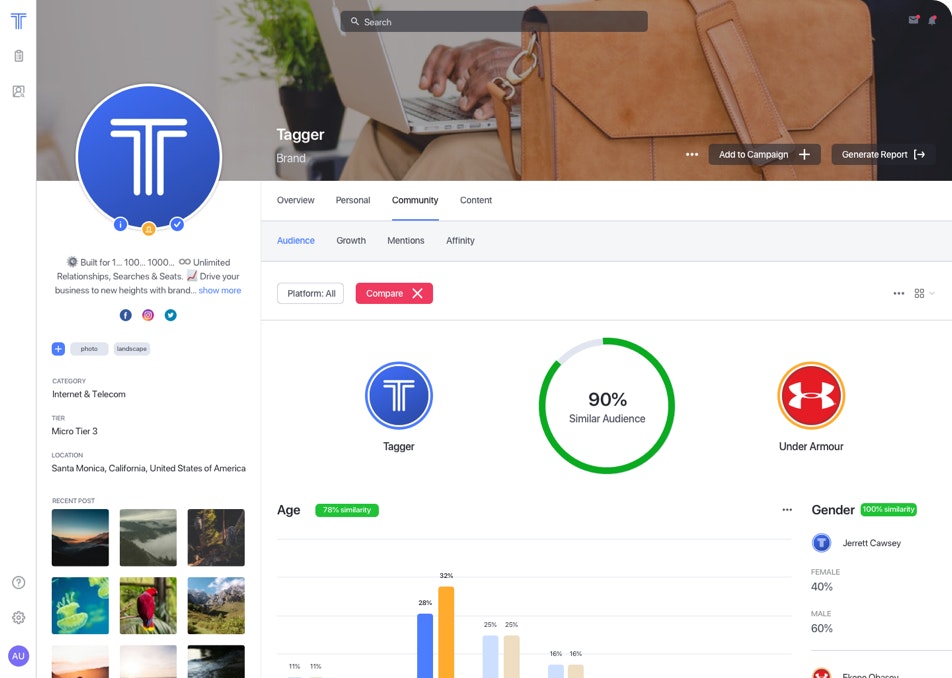Image resolution: width=952 pixels, height=678 pixels.
Task: Open the Content tab
Action: [476, 200]
